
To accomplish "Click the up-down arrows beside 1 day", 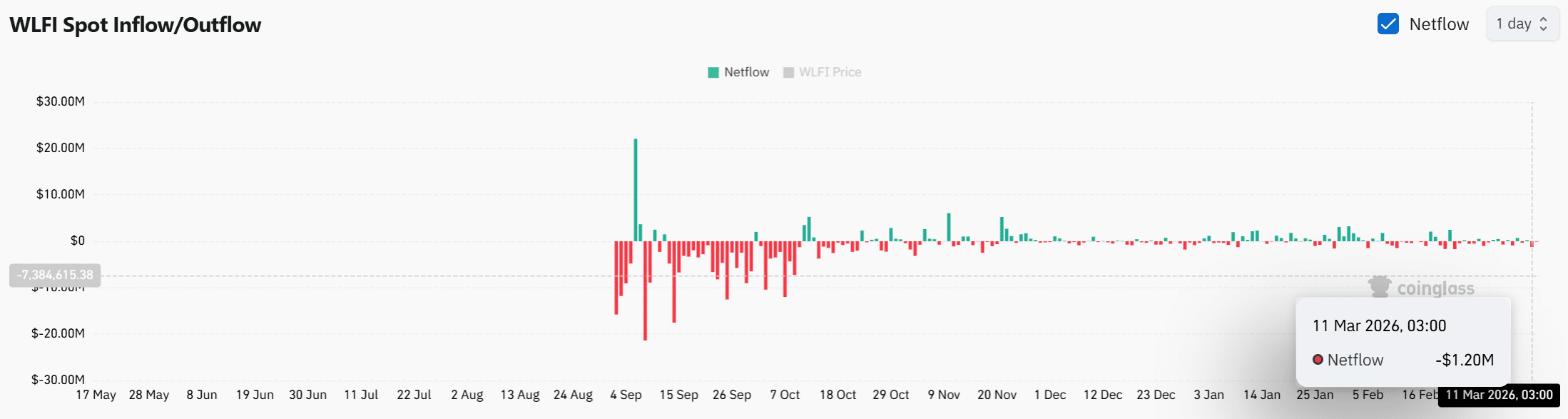I will (1544, 24).
